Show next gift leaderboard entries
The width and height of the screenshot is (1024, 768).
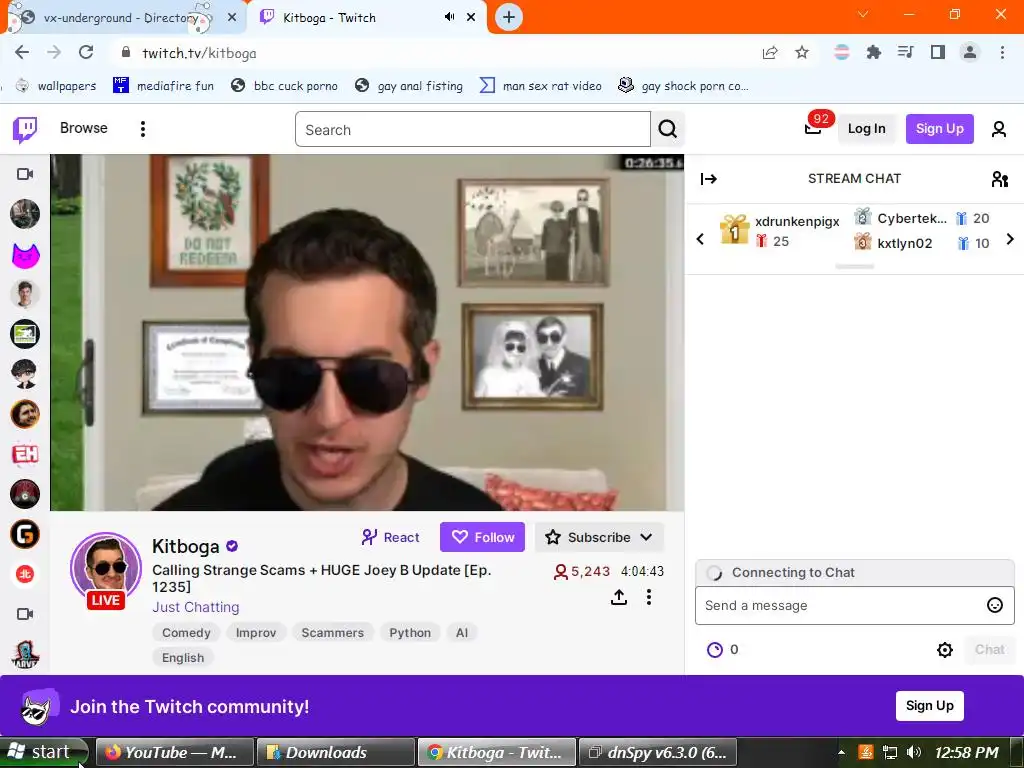click(1010, 239)
